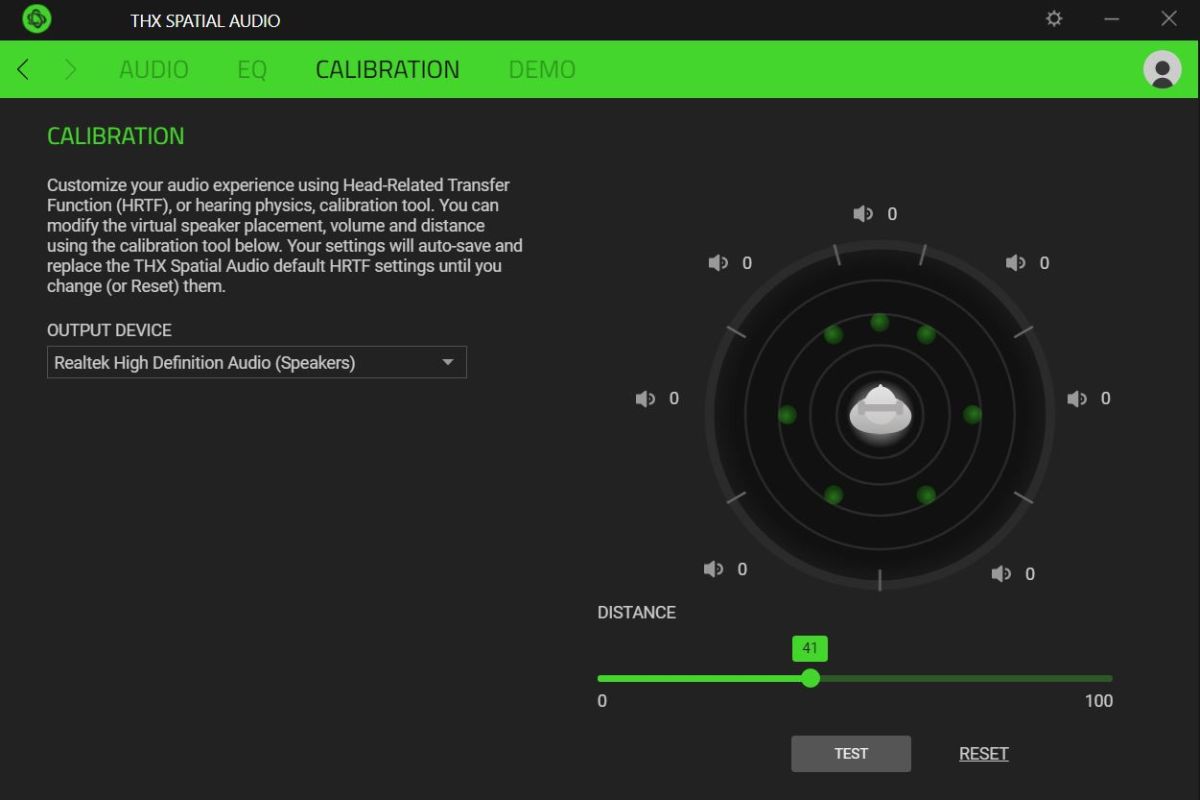Click the lower-left speaker volume icon
The image size is (1200, 800).
click(x=713, y=569)
